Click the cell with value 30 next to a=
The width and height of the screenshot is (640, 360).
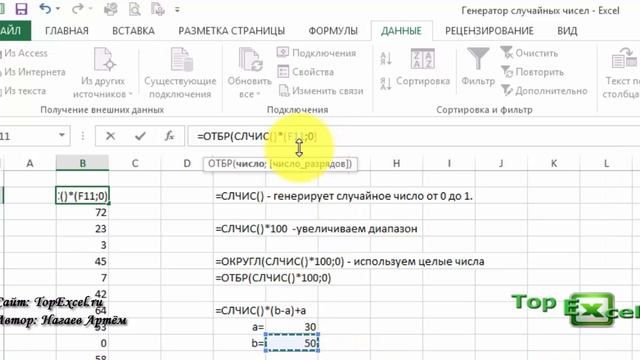pos(292,327)
